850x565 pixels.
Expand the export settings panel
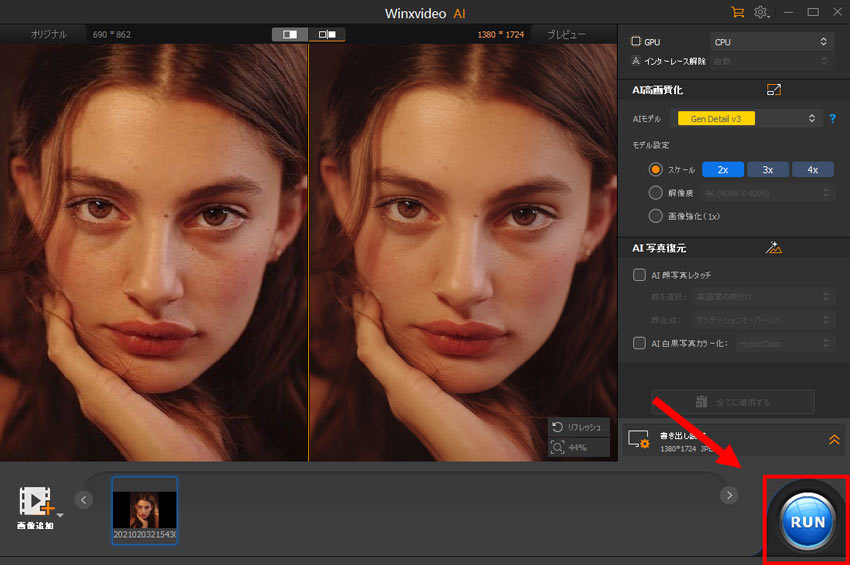click(x=833, y=439)
